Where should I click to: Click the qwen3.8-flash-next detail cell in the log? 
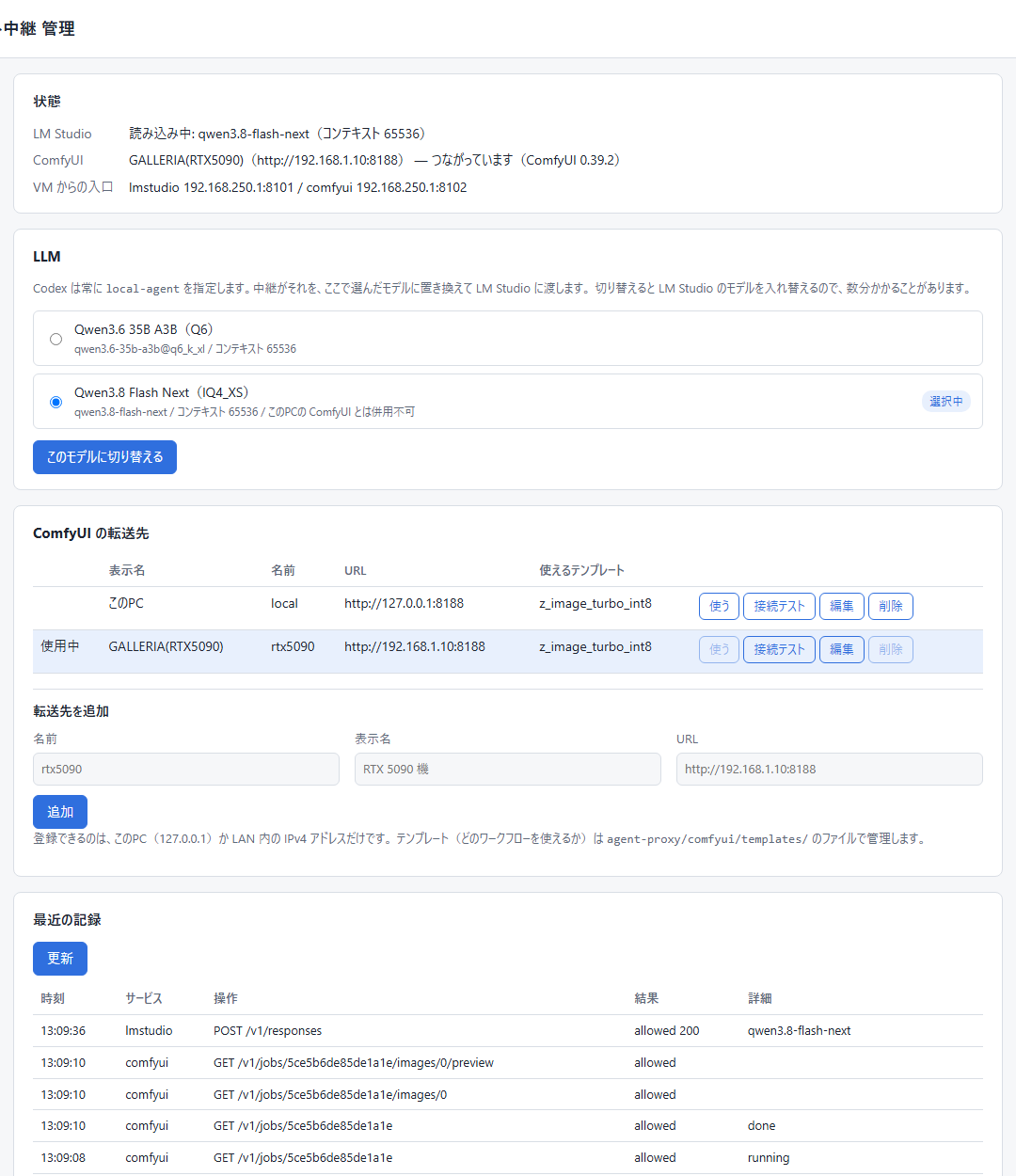800,1031
